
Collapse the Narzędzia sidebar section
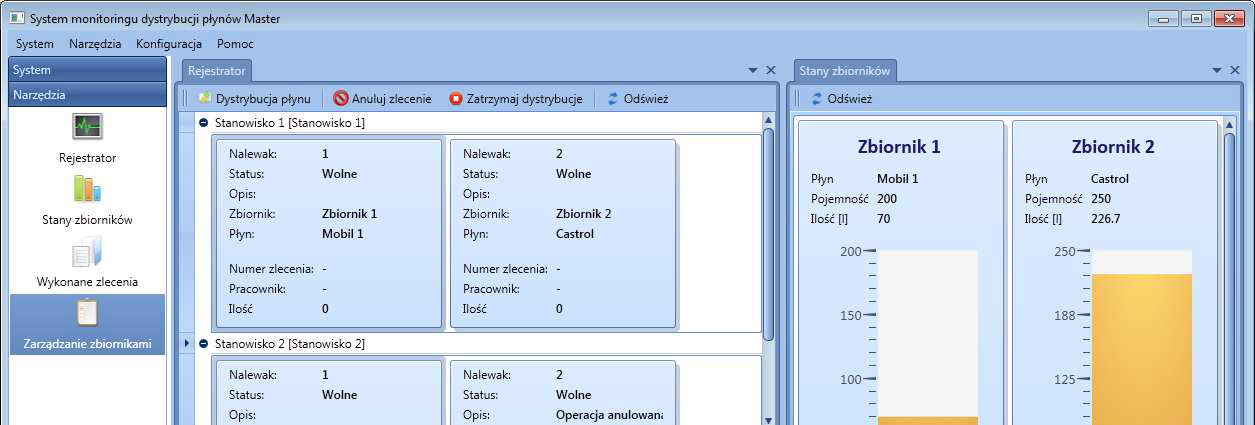[88, 95]
